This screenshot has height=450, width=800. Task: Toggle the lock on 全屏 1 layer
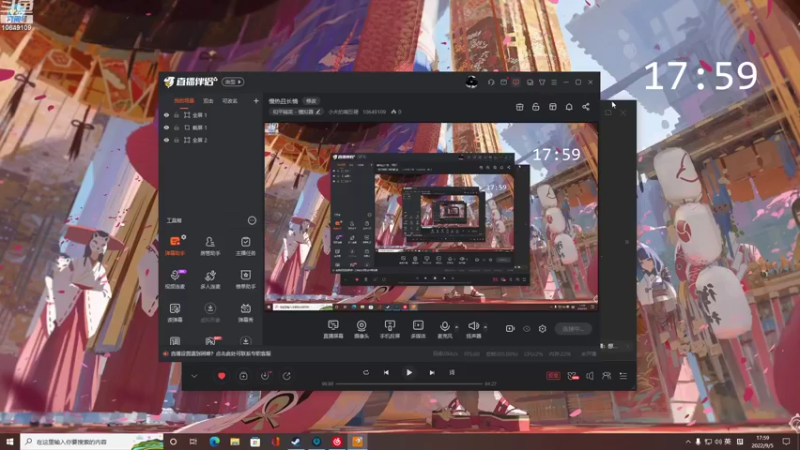177,115
